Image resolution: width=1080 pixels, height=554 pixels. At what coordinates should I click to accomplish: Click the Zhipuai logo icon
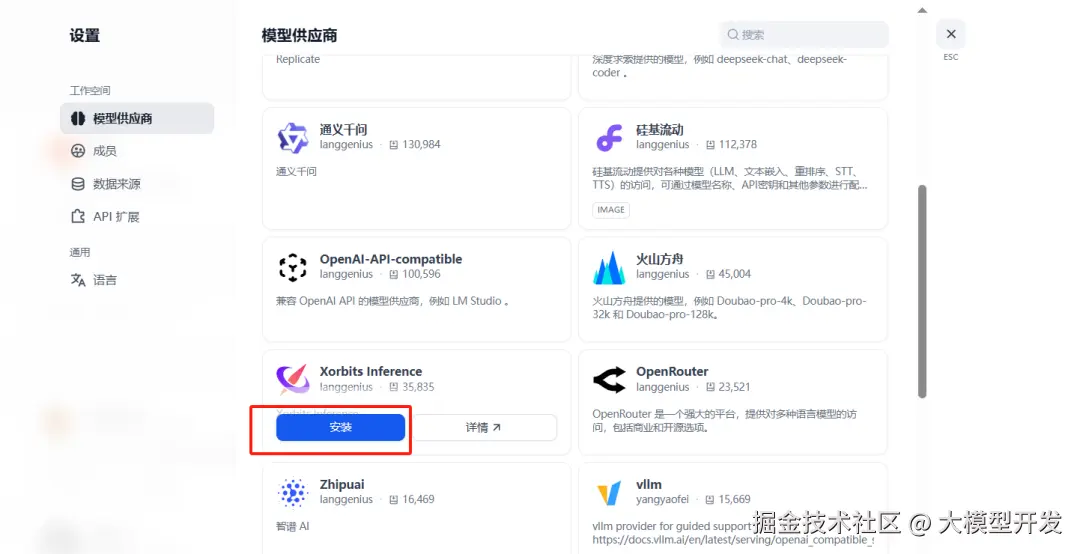tap(293, 492)
